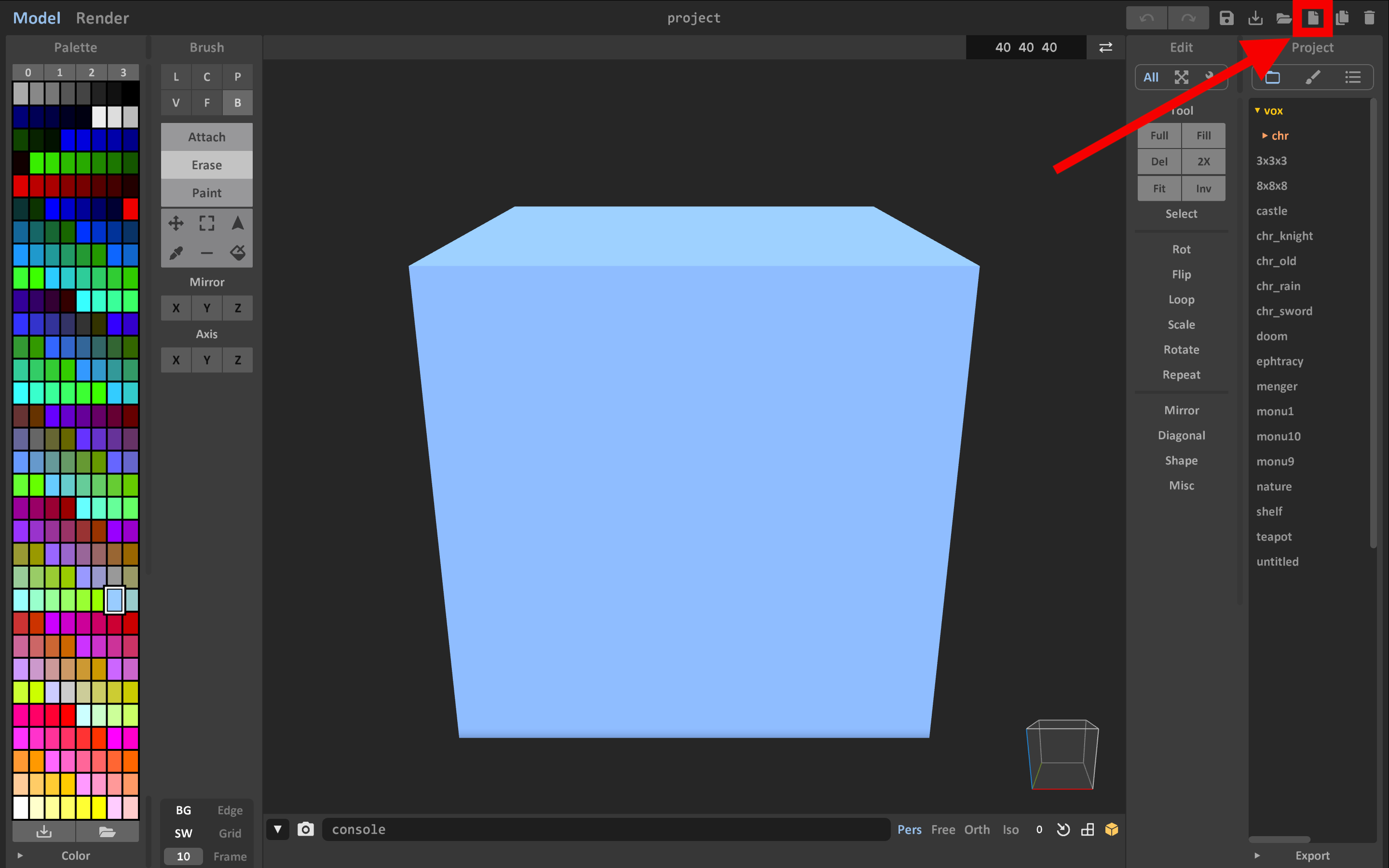Duplicate the project using the copy icon

click(1343, 18)
